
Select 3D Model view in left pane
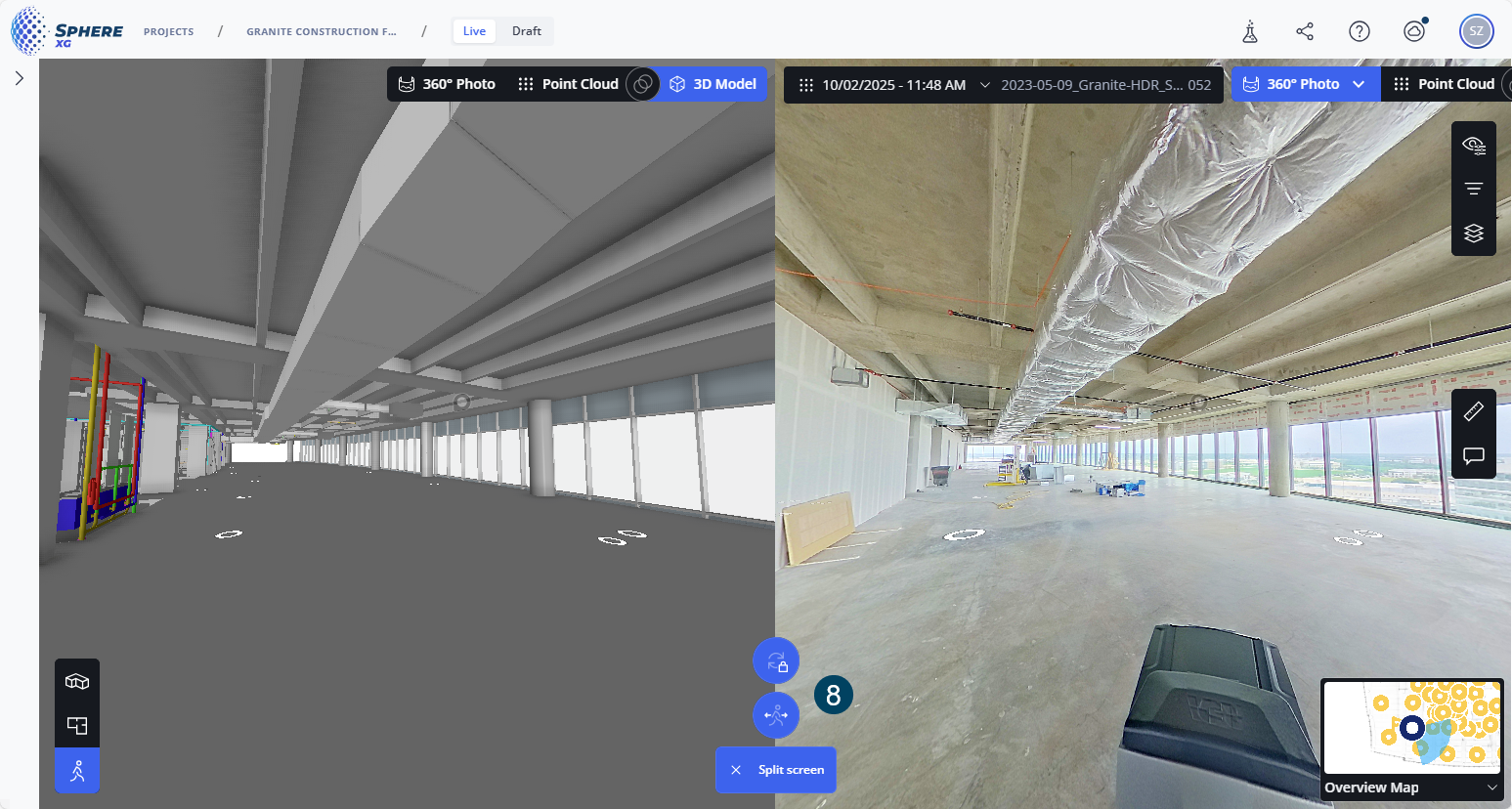click(713, 84)
